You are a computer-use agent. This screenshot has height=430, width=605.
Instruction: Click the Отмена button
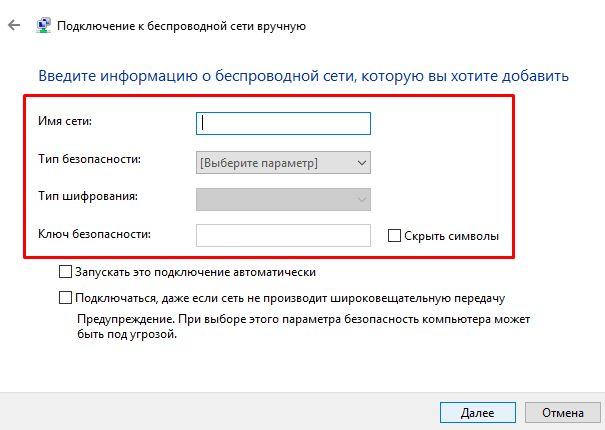tap(563, 413)
